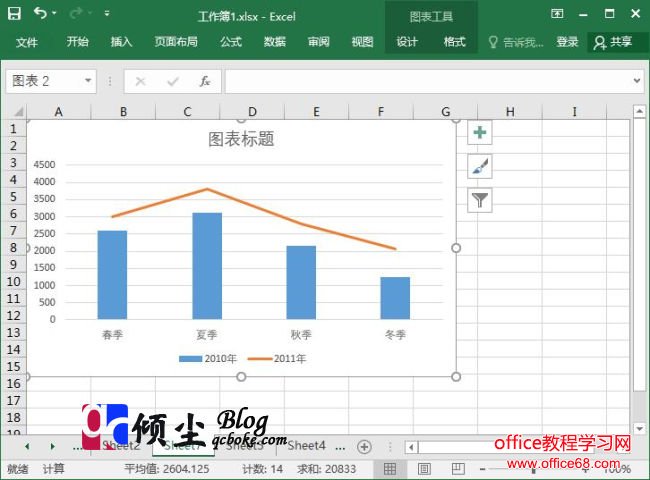Click the 4500 vertical axis label
Image resolution: width=650 pixels, height=480 pixels.
click(x=44, y=165)
